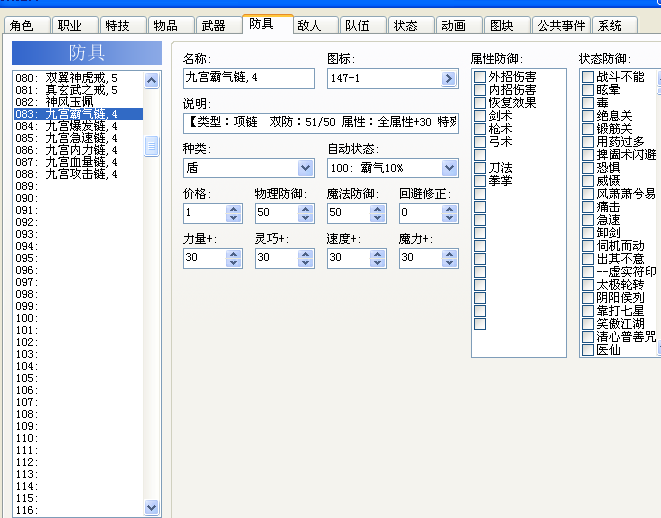Increase the 价格 value with up arrow
661x518 pixels.
[234, 209]
